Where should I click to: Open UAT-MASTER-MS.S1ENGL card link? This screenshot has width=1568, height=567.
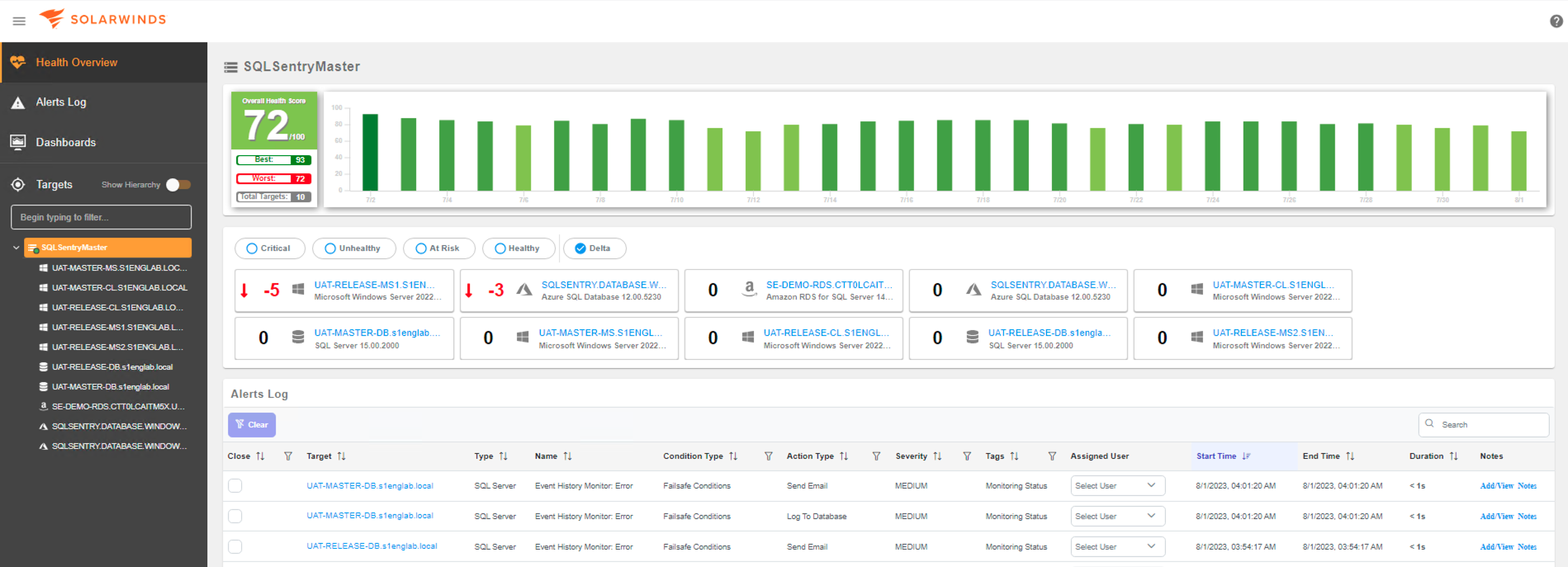pyautogui.click(x=601, y=333)
